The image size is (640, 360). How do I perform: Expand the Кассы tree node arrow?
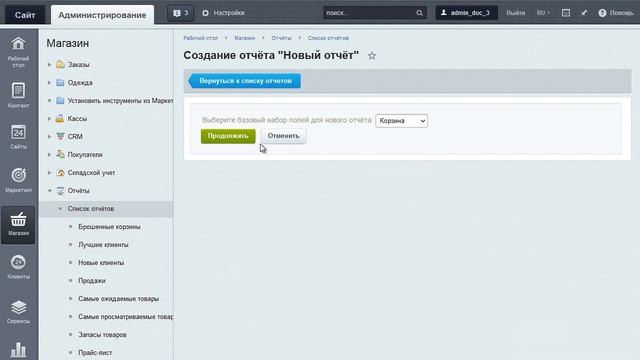click(49, 118)
